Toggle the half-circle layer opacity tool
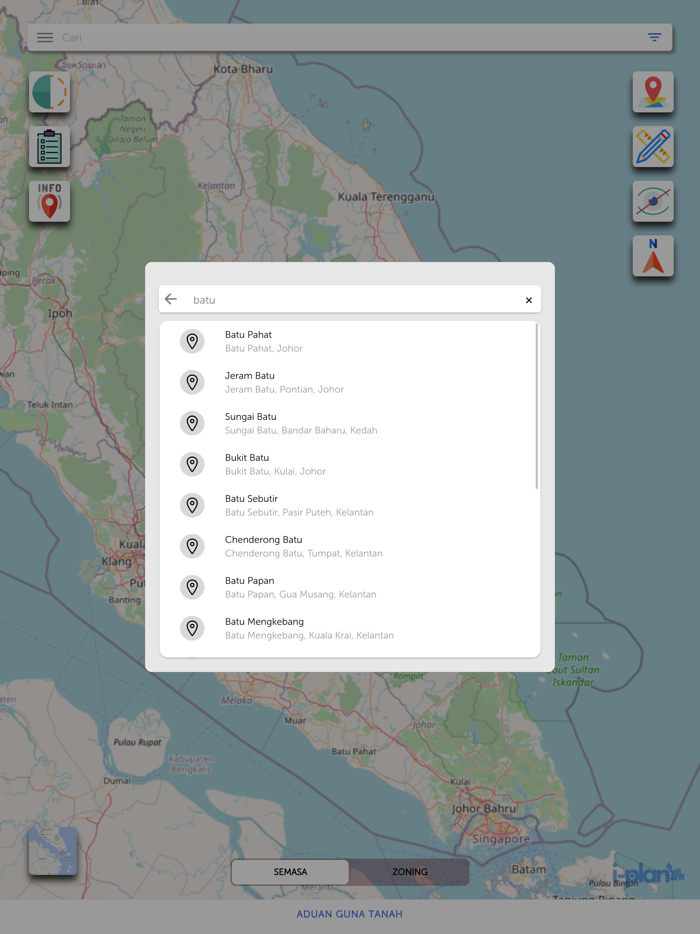 point(49,92)
